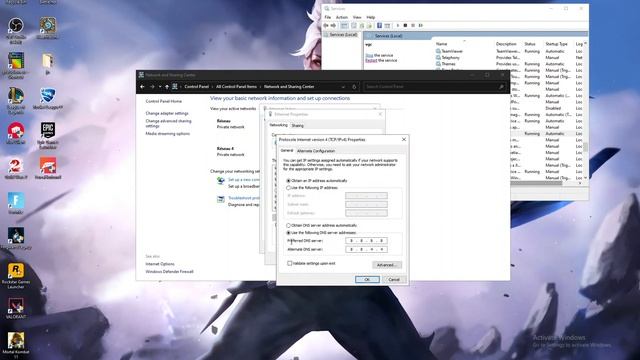
Task: Open recent locations dropdown arrow
Action: click(x=160, y=87)
